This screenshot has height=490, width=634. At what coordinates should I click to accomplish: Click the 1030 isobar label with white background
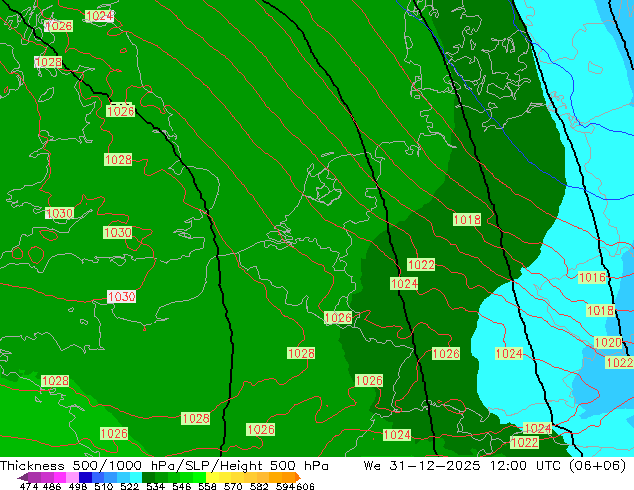pyautogui.click(x=121, y=296)
